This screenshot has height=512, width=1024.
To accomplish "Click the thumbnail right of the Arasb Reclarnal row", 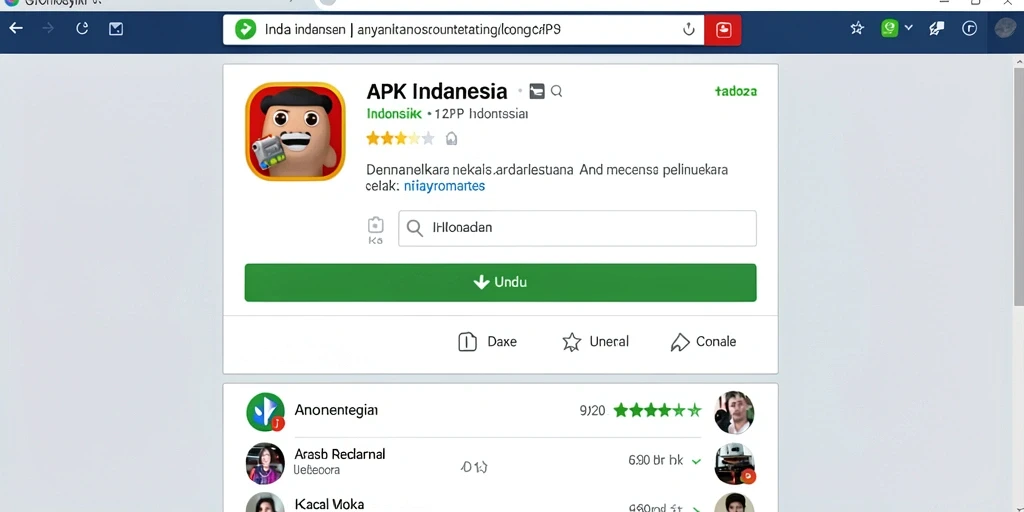I will coord(735,464).
